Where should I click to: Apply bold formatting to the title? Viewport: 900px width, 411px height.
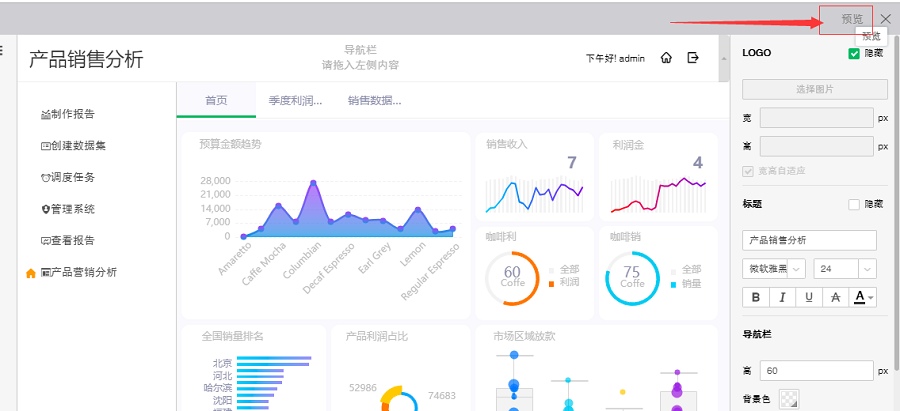(x=756, y=297)
